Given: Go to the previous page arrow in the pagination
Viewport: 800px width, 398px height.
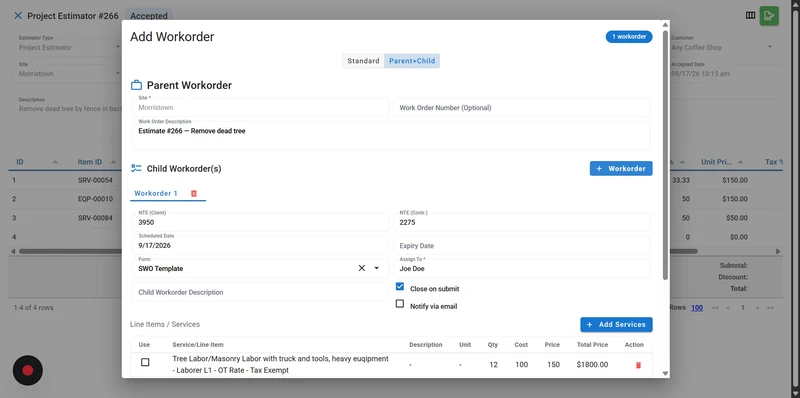Looking at the screenshot, I should point(728,308).
